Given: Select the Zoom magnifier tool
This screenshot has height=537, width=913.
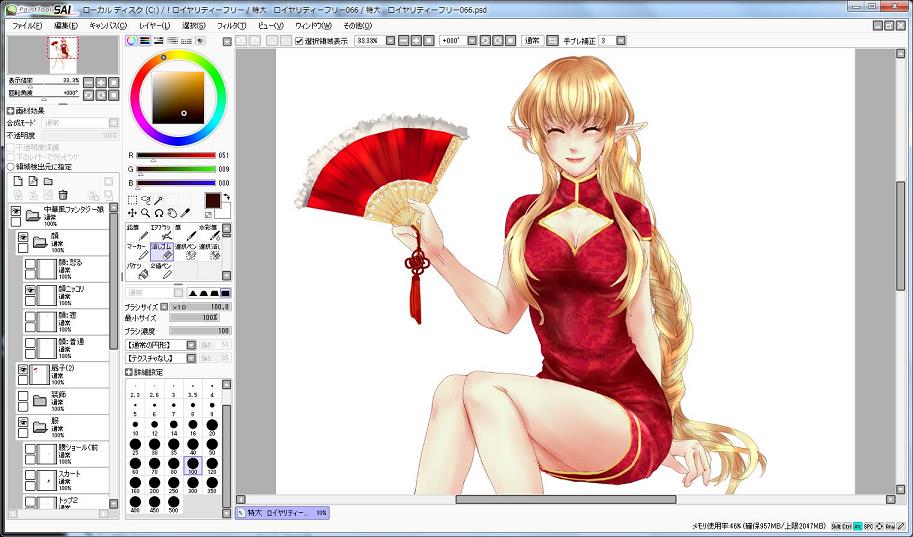Looking at the screenshot, I should click(x=146, y=213).
